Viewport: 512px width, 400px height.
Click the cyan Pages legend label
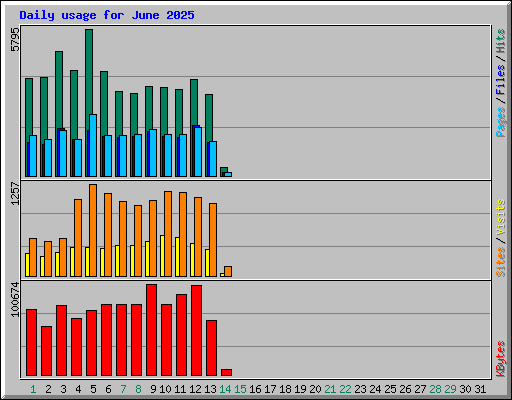[500, 122]
